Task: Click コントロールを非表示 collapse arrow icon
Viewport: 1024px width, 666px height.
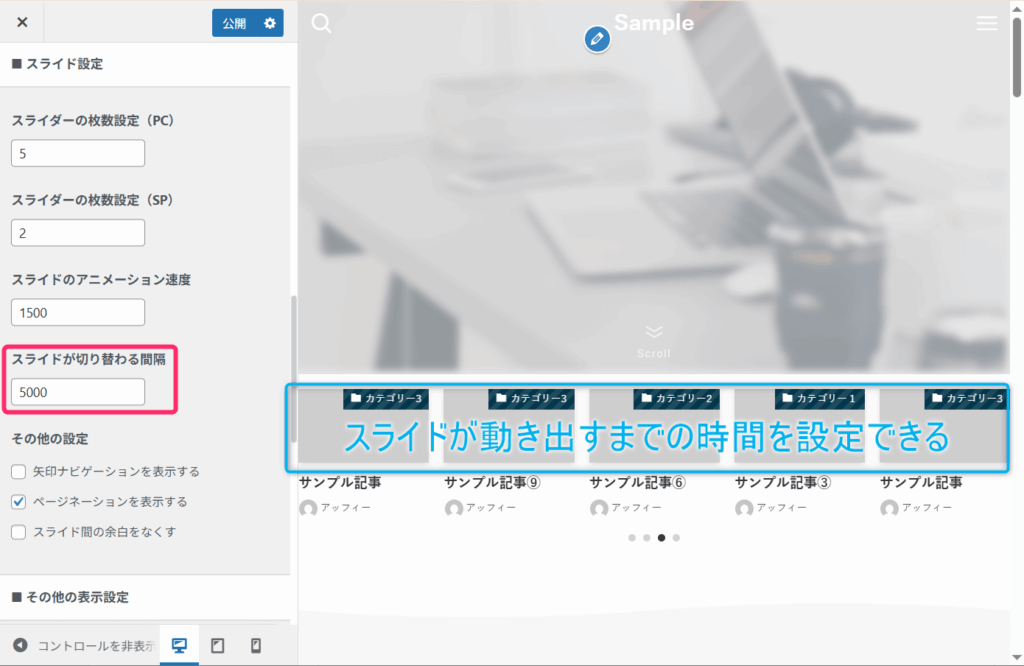Action: [x=20, y=645]
